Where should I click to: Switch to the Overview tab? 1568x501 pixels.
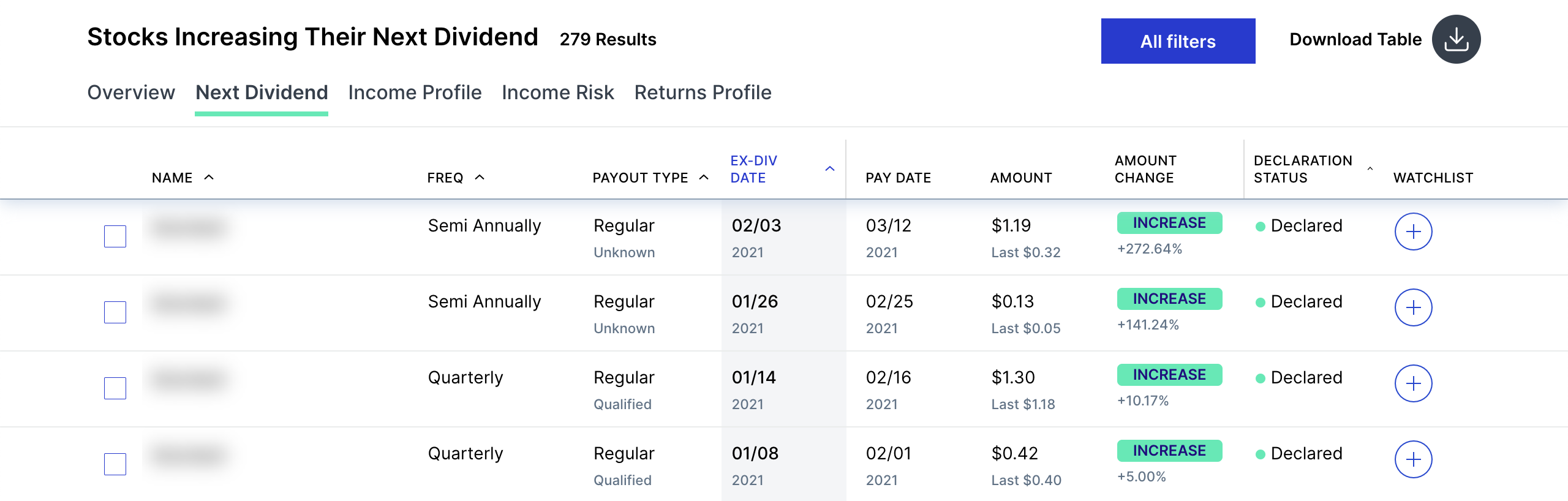tap(131, 92)
